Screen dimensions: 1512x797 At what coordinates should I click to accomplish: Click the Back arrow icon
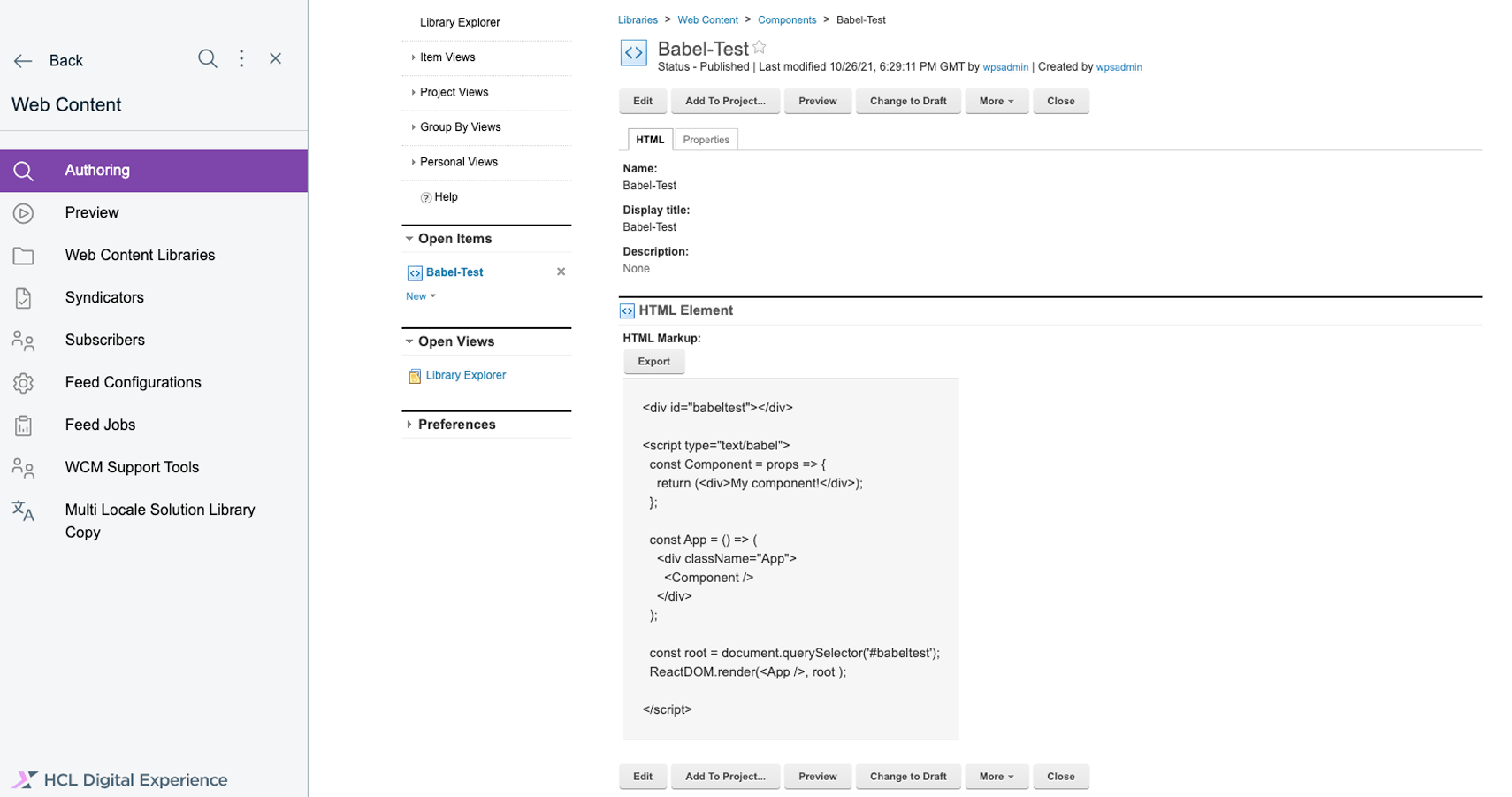(23, 61)
